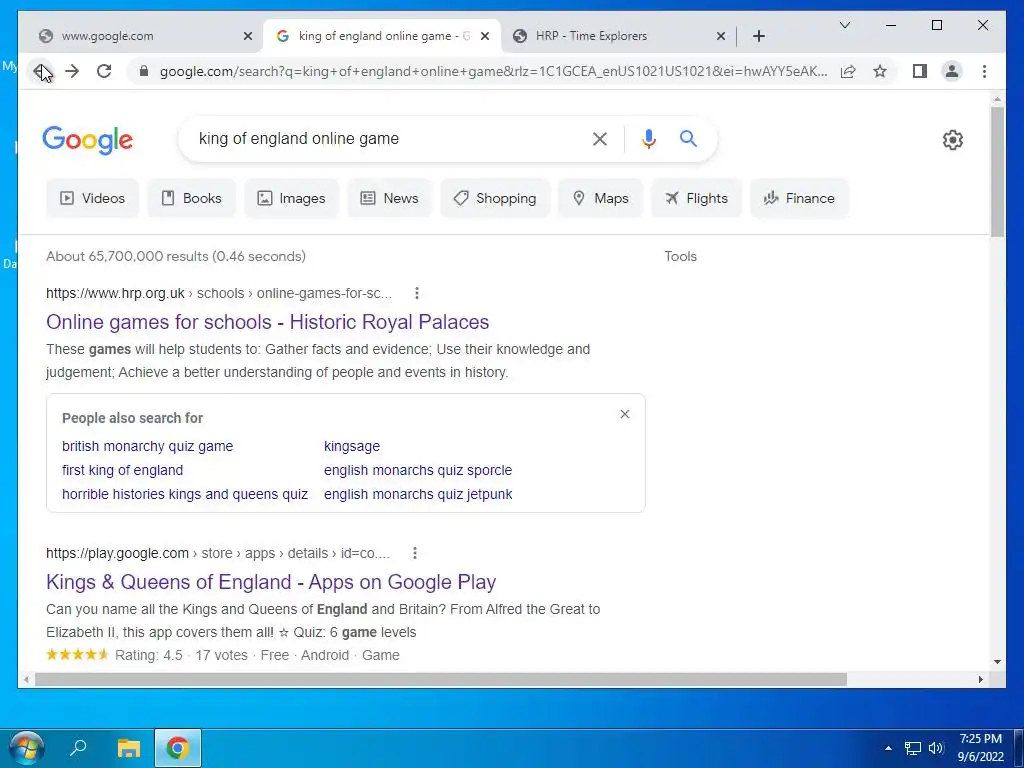Open network status in system tray
Viewport: 1024px width, 768px height.
912,748
